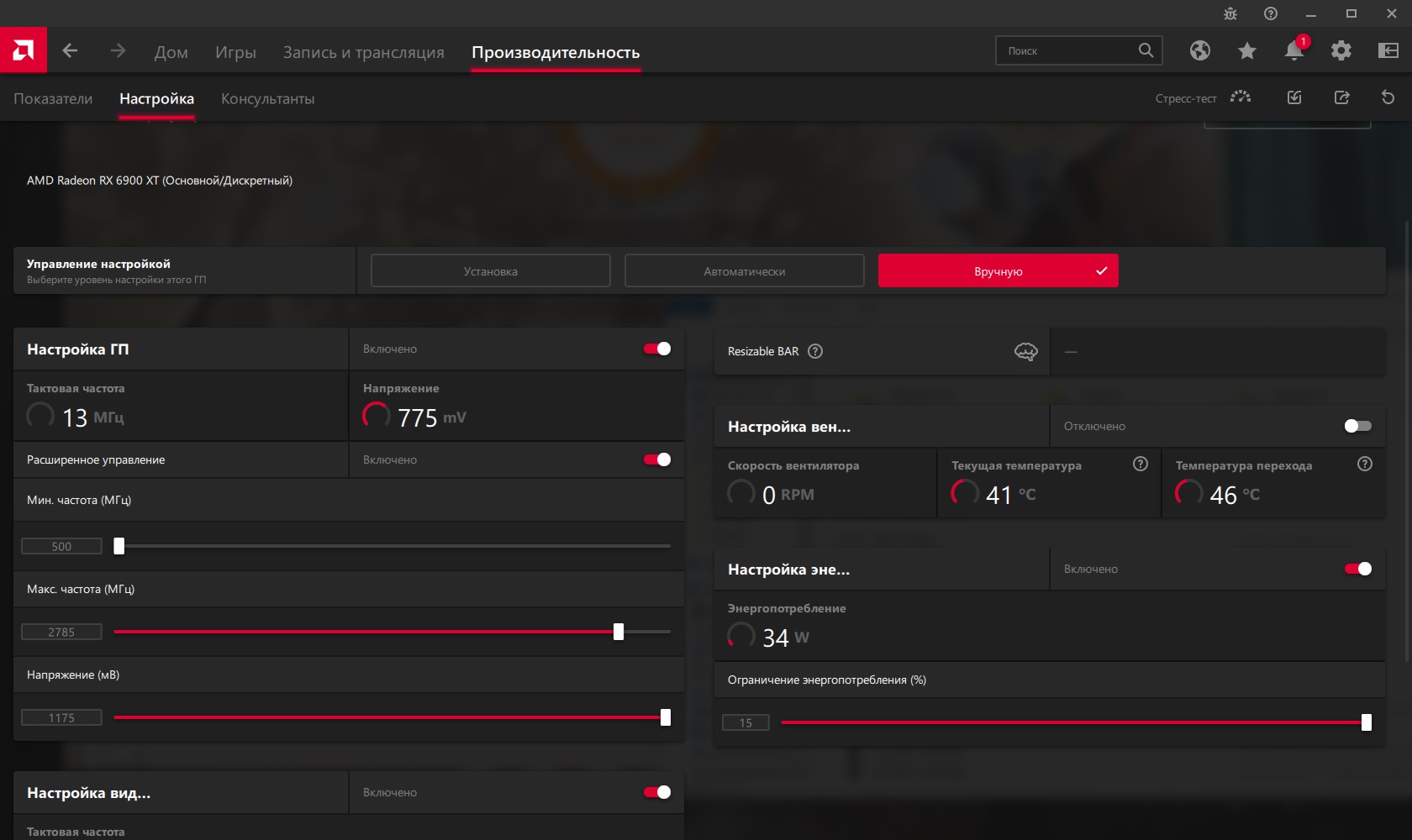
Task: Select the Настройка subtab
Action: (x=156, y=98)
